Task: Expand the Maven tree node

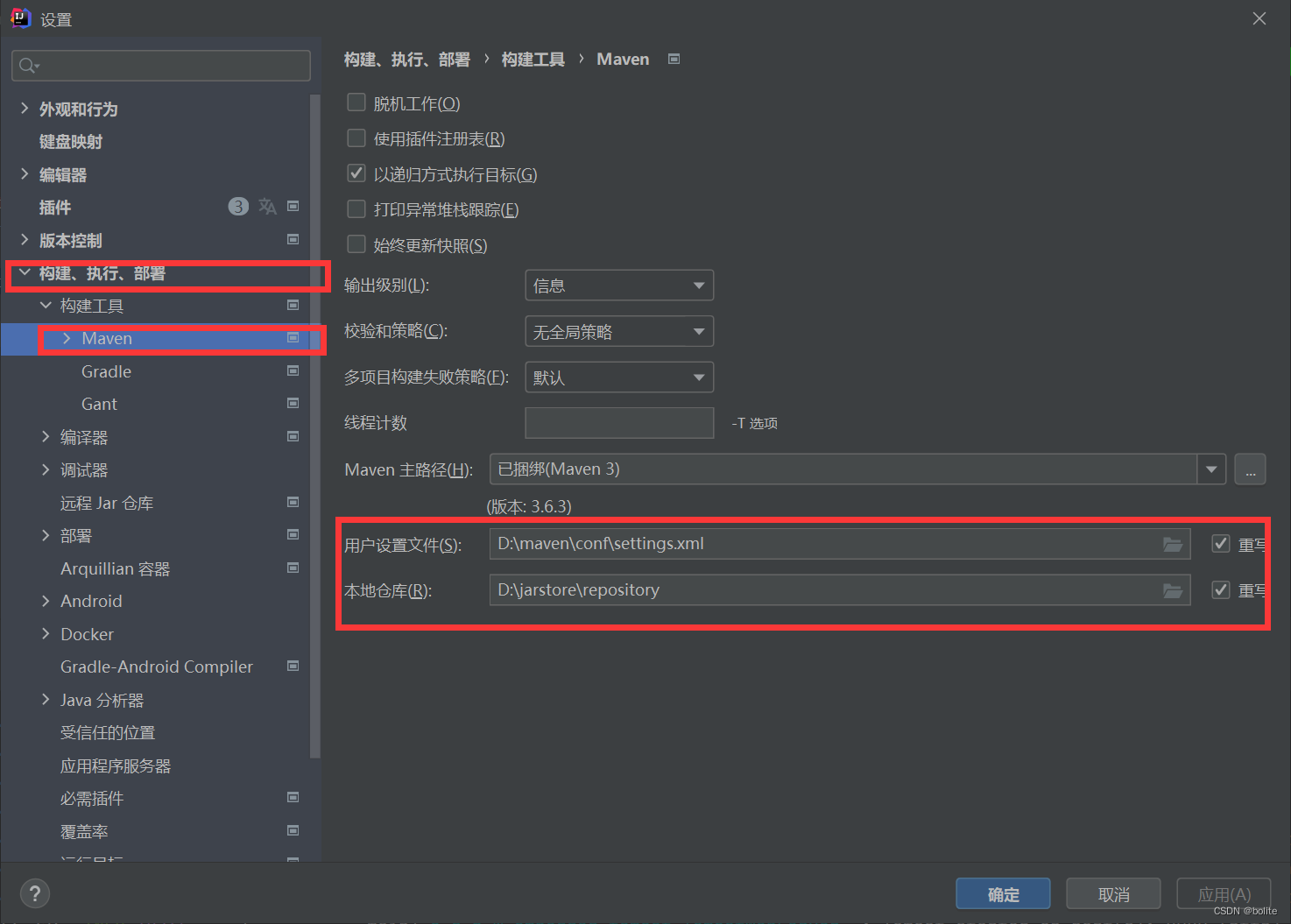Action: [67, 338]
